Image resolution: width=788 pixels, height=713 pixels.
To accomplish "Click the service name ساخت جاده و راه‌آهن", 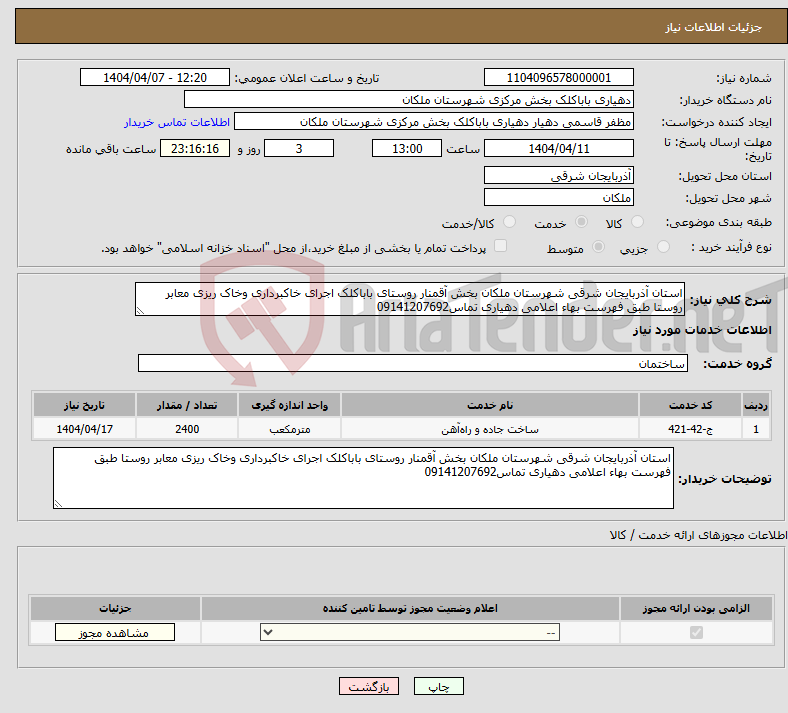I will (490, 429).
